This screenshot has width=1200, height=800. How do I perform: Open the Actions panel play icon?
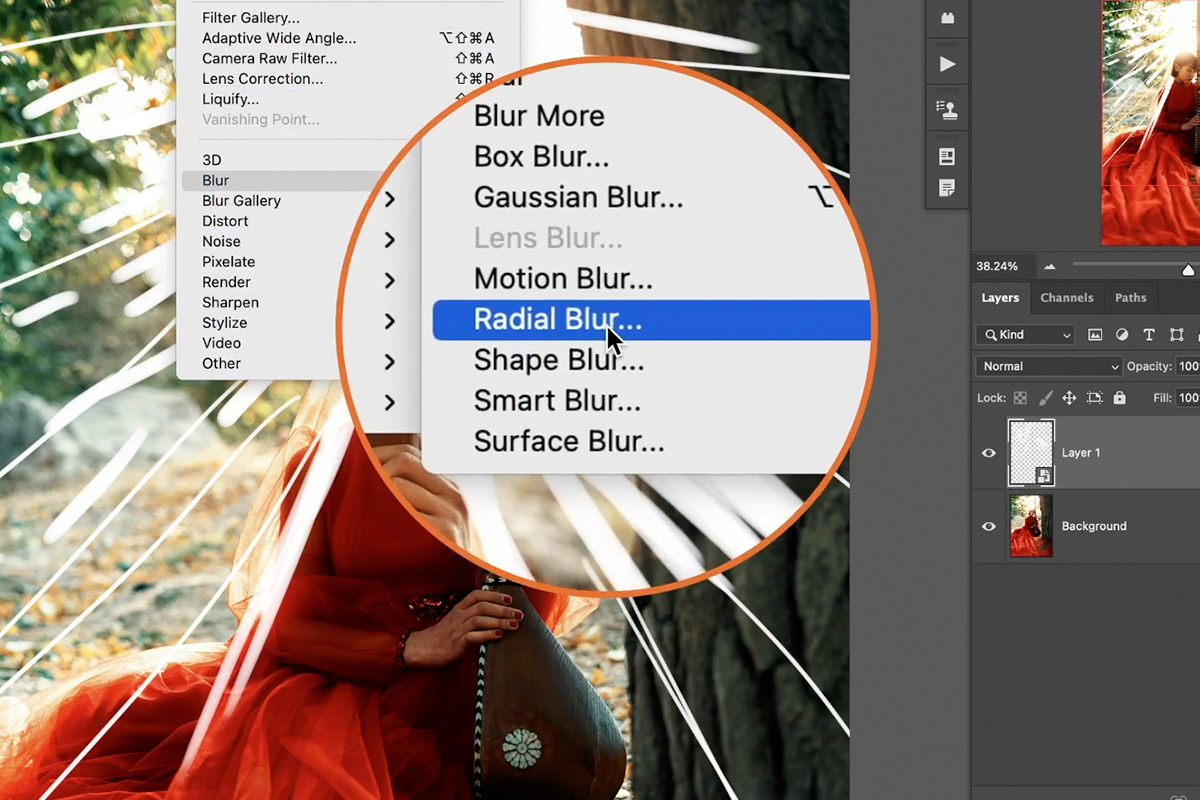coord(948,64)
